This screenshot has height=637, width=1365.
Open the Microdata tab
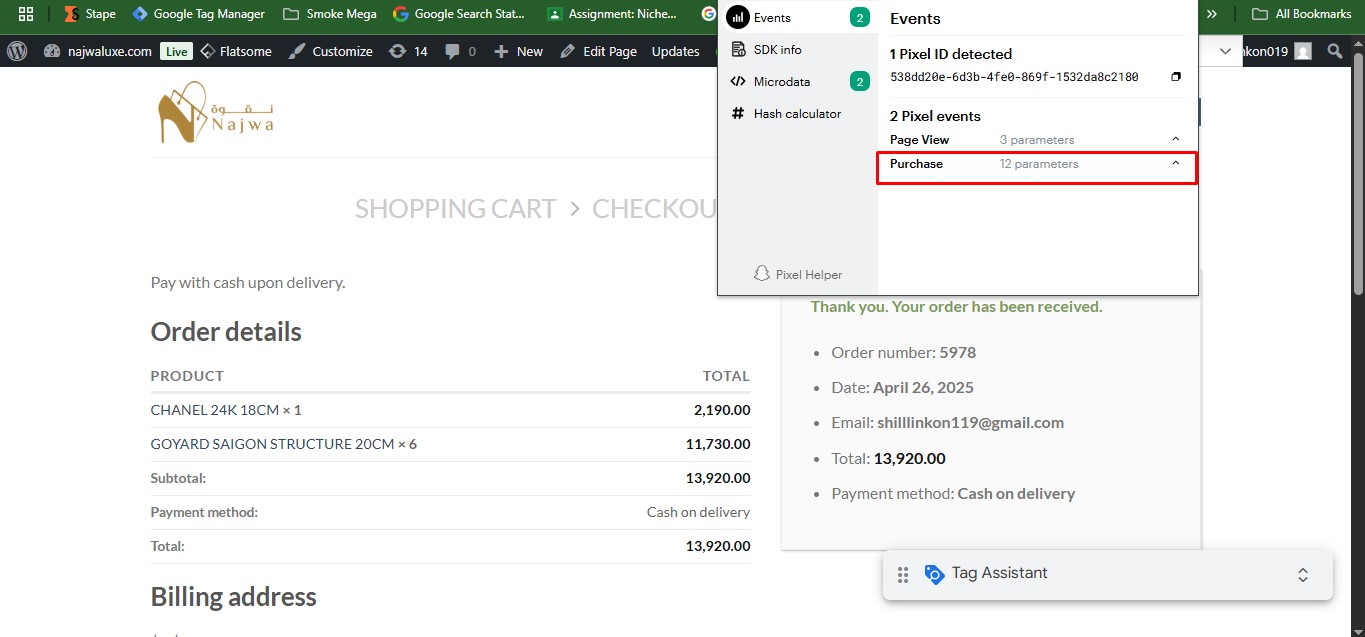(x=781, y=82)
